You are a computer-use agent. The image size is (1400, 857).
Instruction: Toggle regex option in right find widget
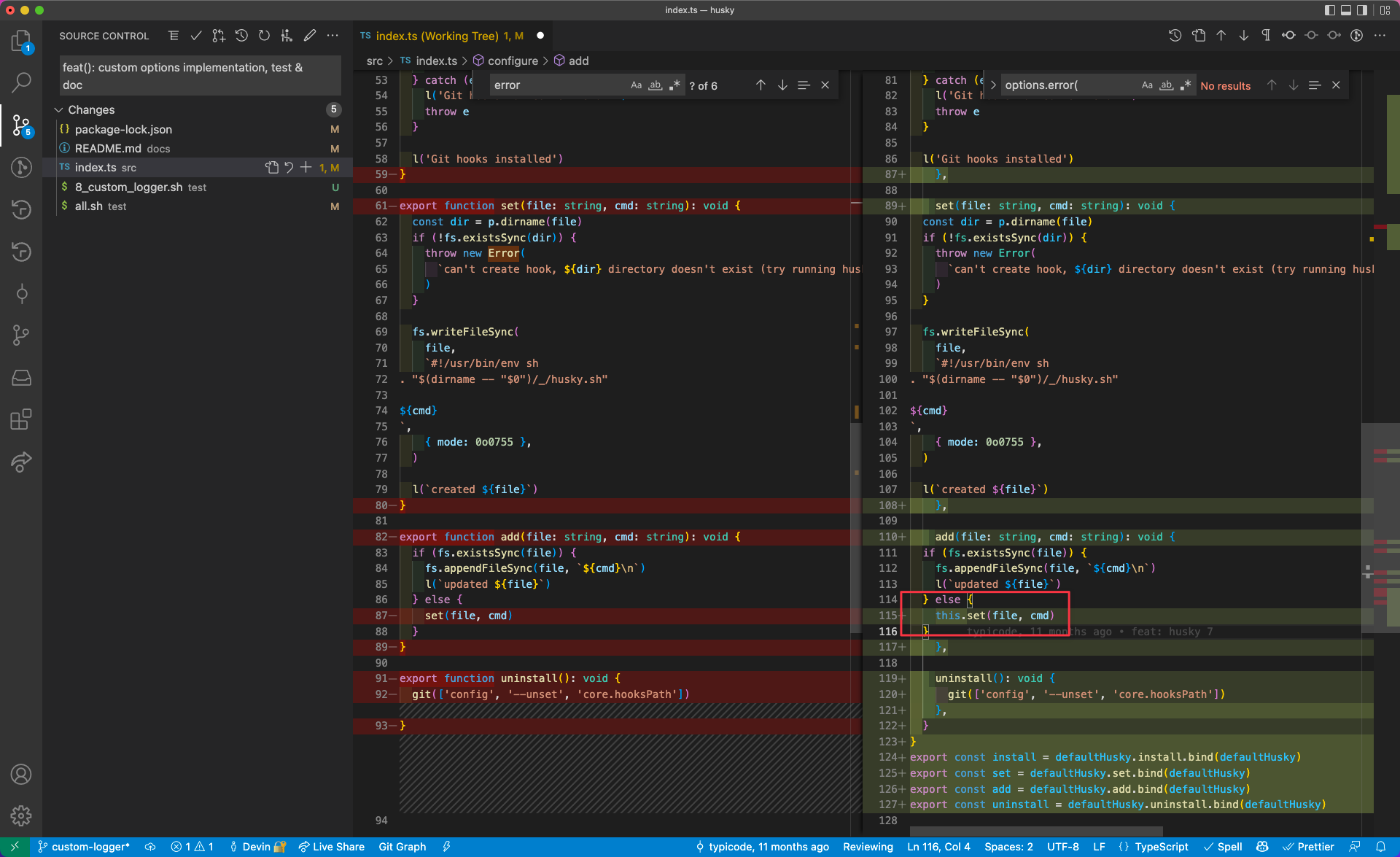tap(1186, 85)
